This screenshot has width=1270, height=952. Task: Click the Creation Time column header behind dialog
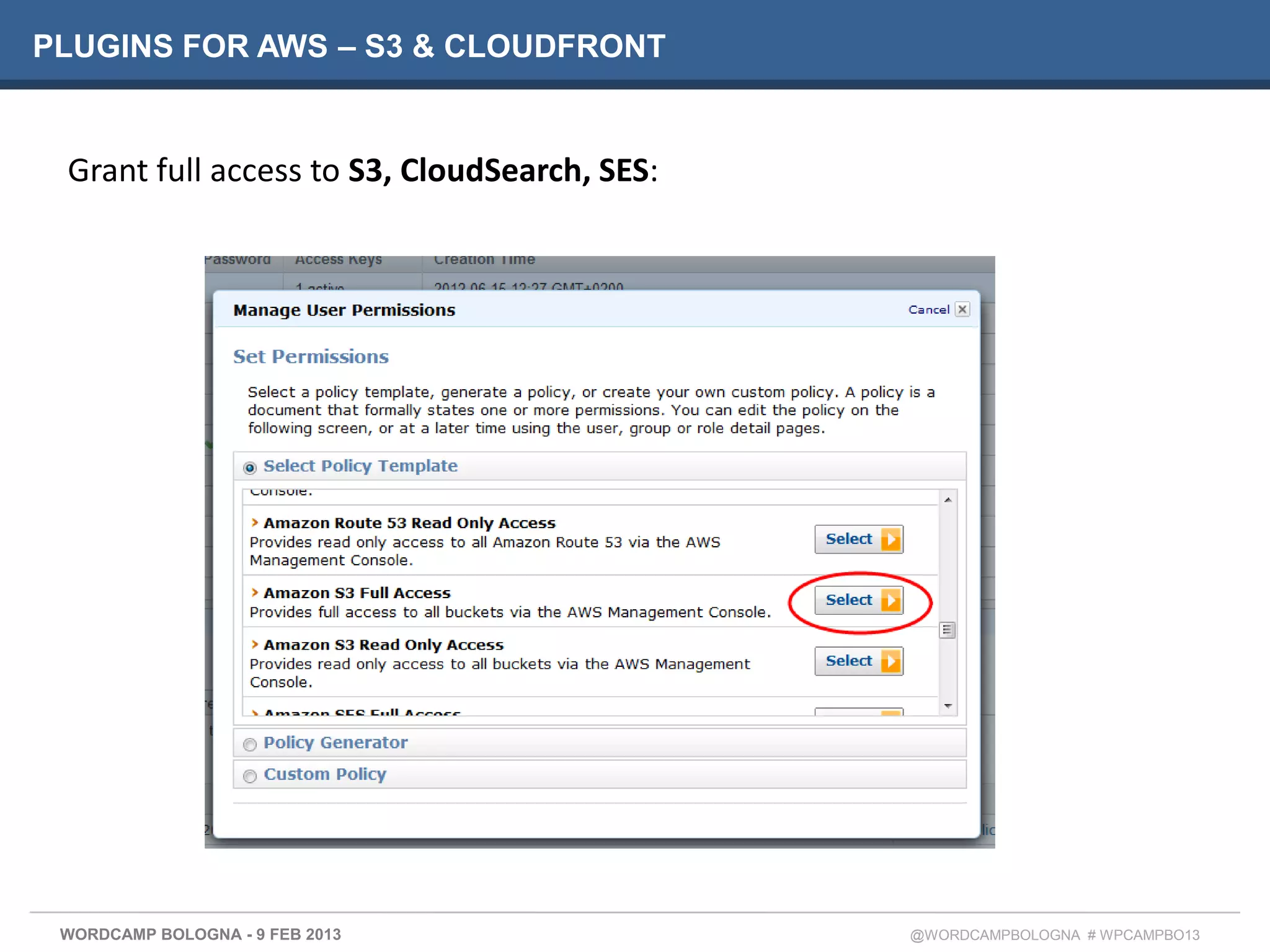tap(484, 260)
